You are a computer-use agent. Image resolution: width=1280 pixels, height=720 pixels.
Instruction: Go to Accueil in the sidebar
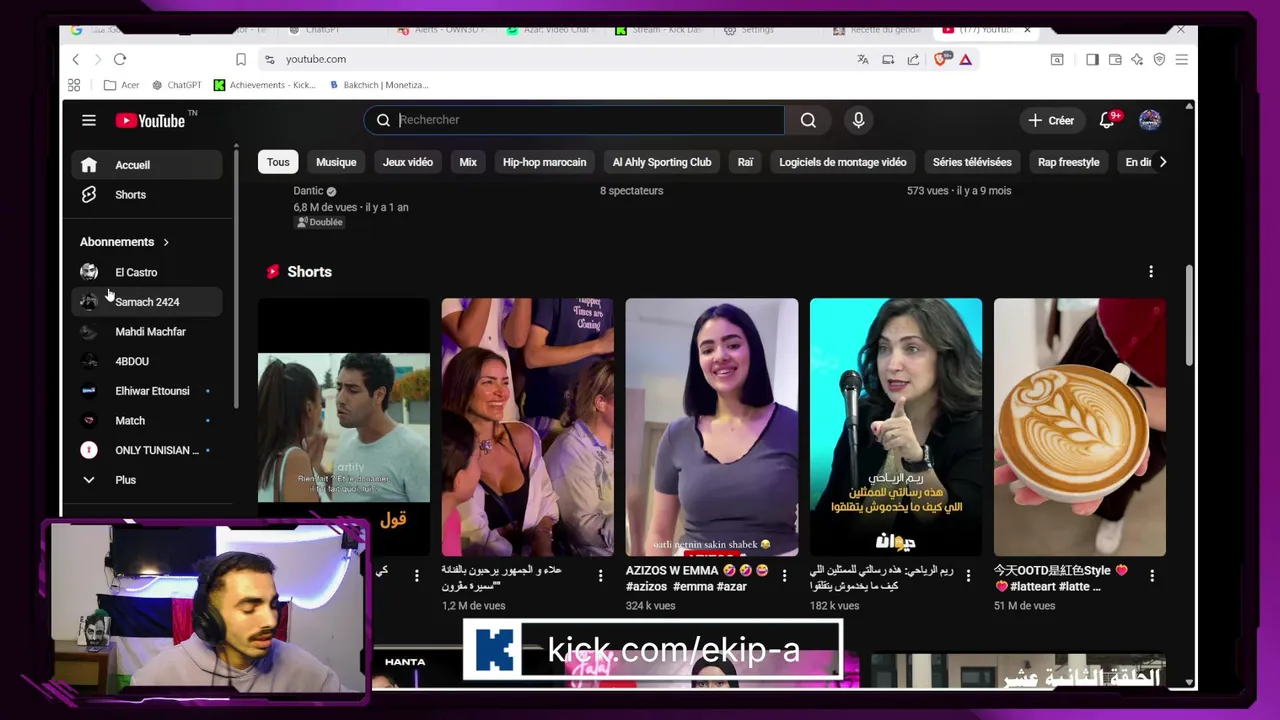[146, 165]
